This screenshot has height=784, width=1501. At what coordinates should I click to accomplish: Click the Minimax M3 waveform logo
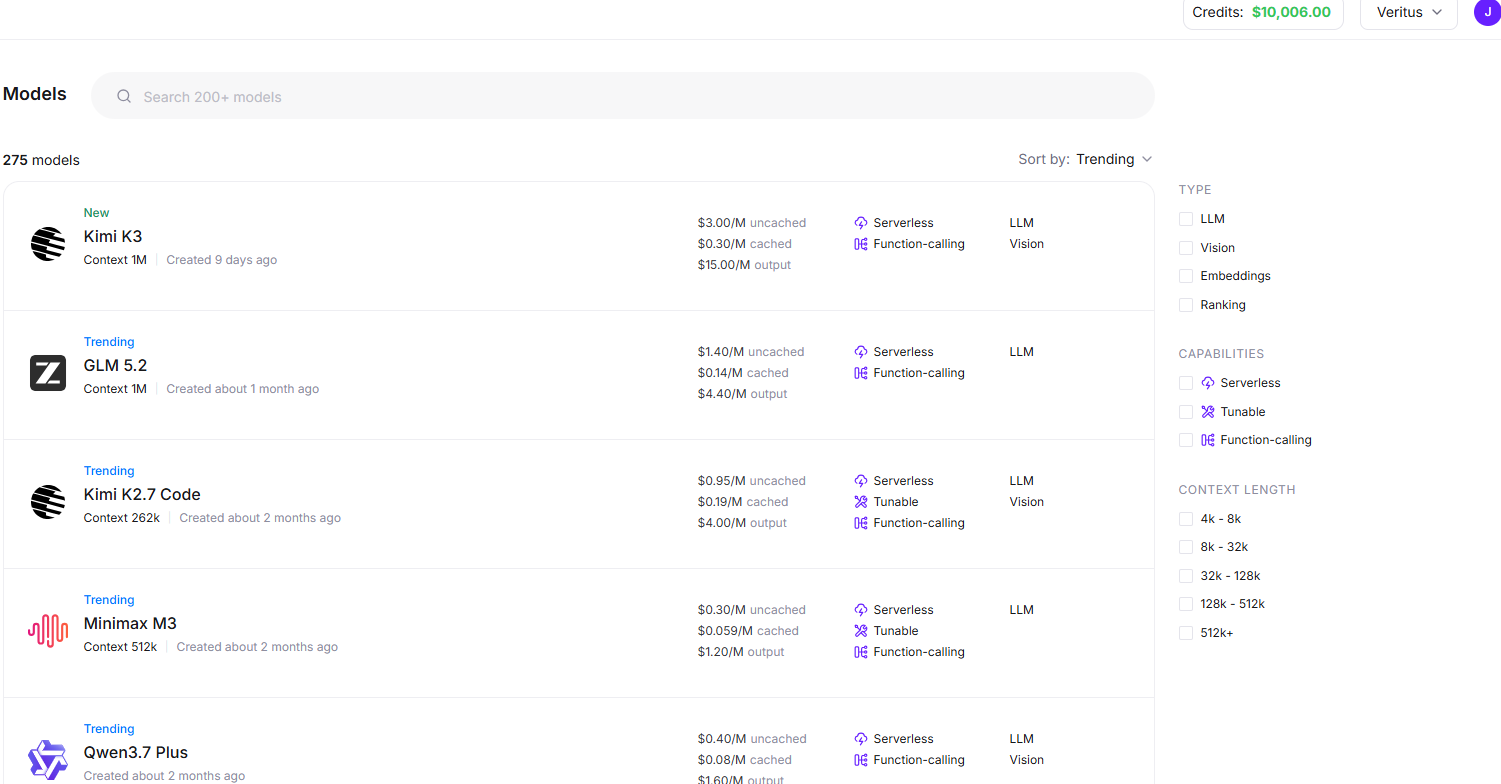[x=48, y=630]
